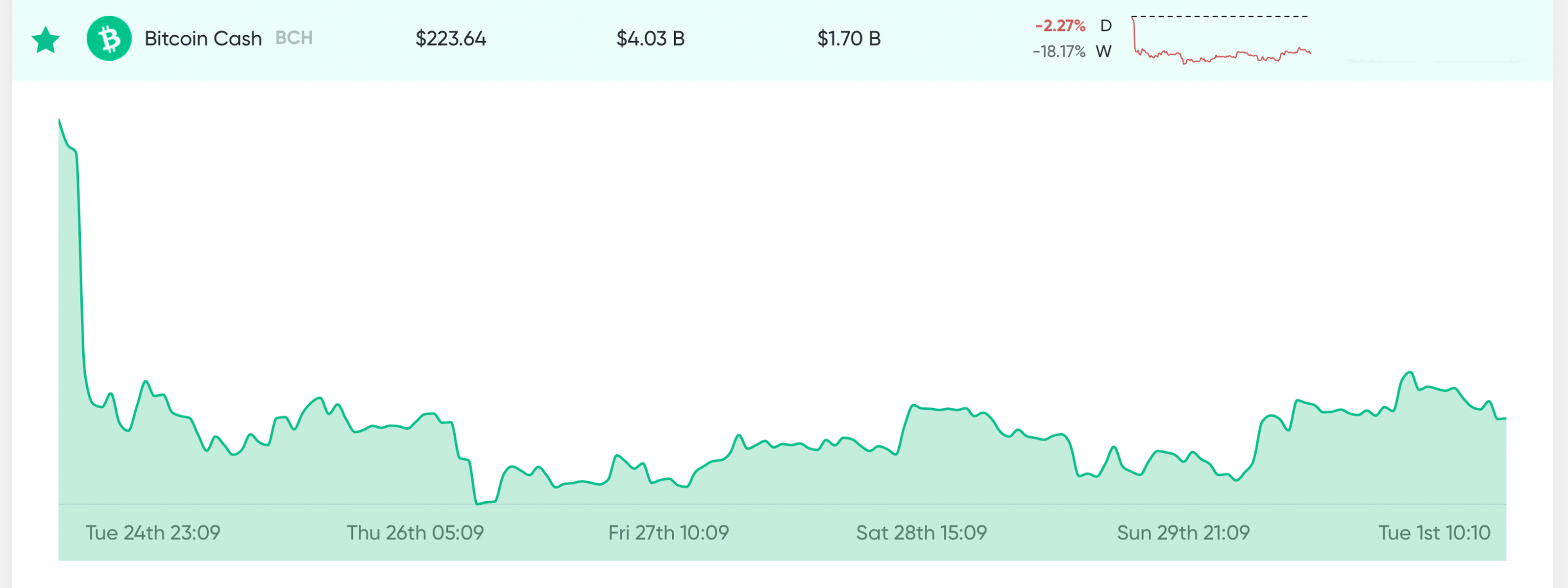Click the BCH ticker label
This screenshot has width=1568, height=588.
pyautogui.click(x=294, y=38)
